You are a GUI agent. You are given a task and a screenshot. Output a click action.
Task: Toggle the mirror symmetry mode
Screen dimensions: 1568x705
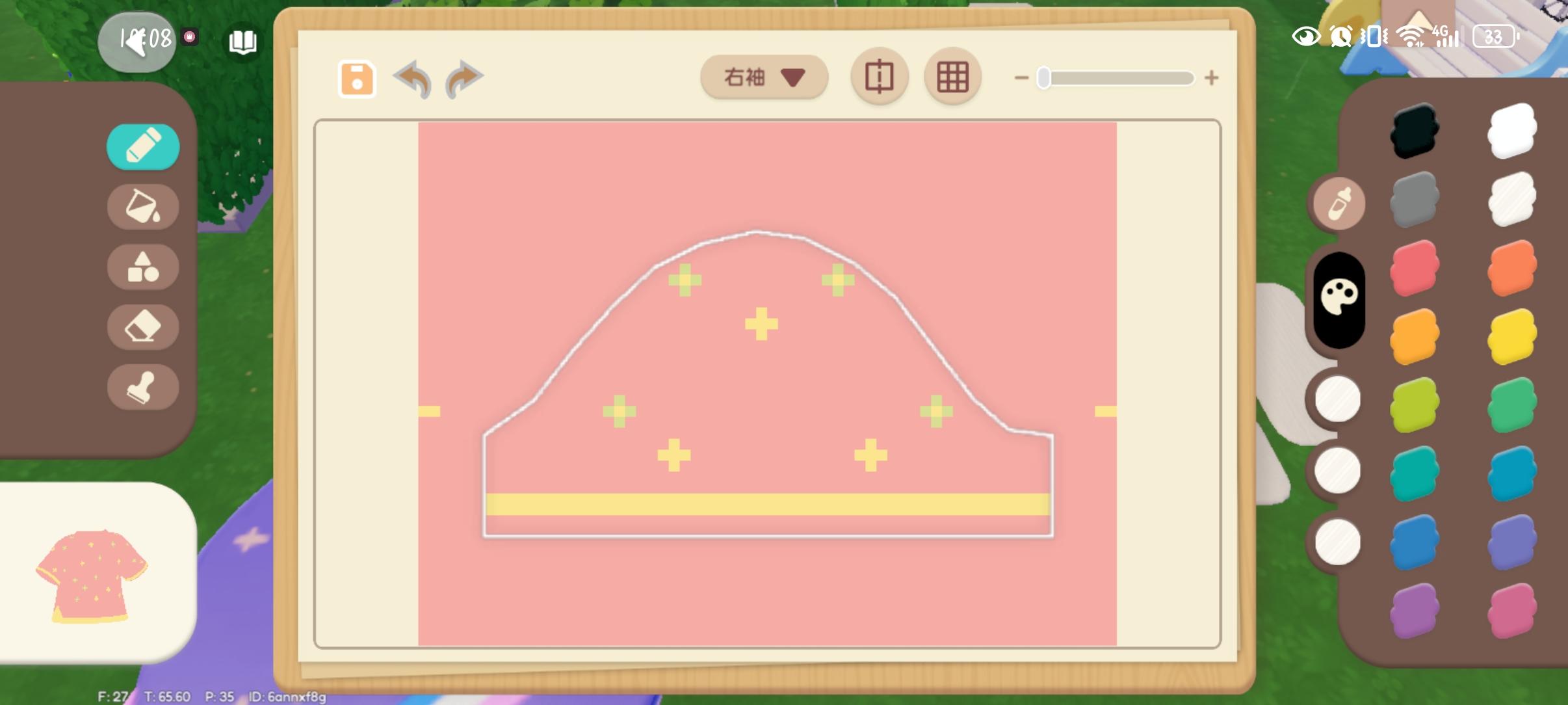[879, 77]
